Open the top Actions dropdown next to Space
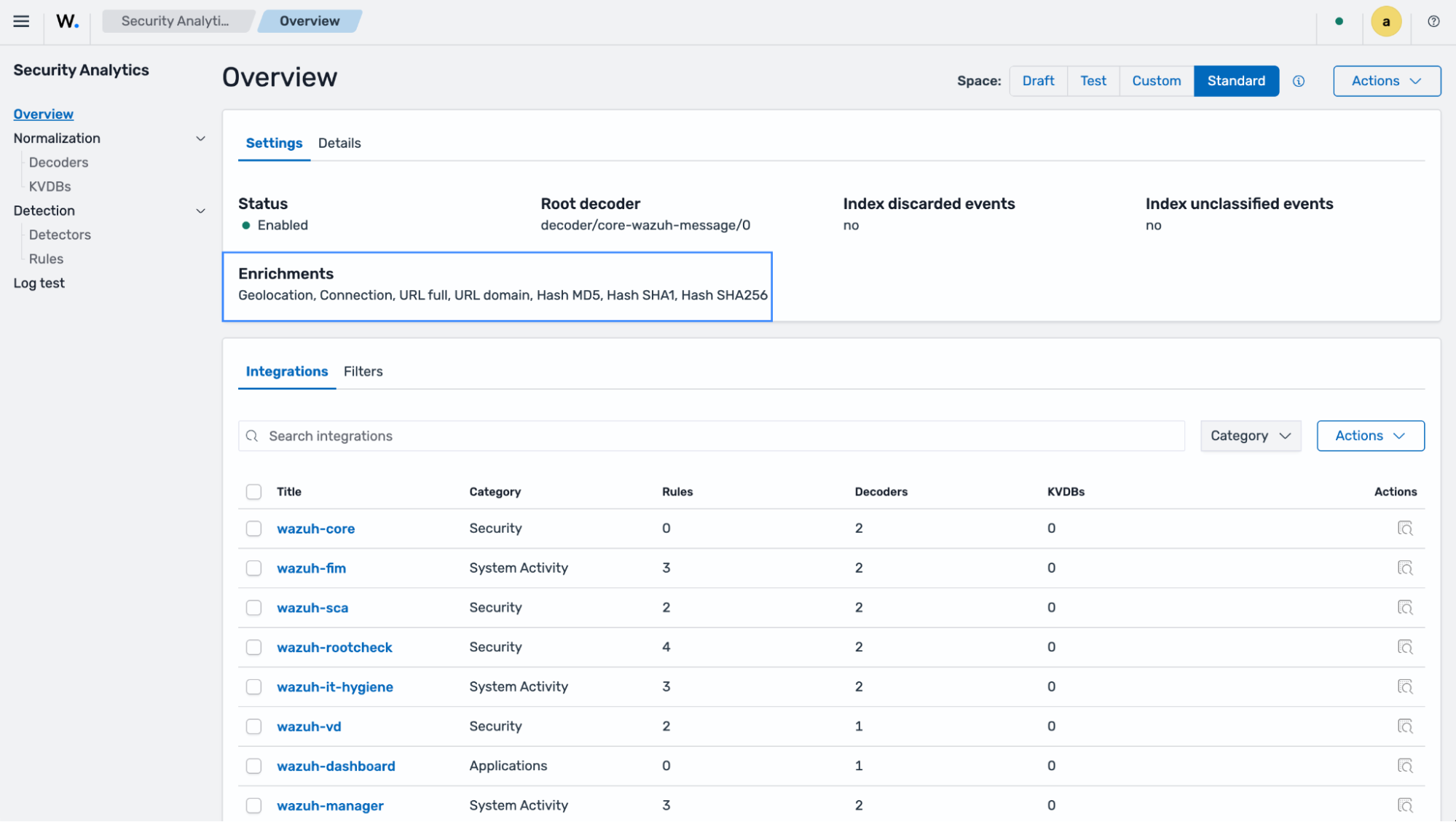1456x822 pixels. point(1386,81)
